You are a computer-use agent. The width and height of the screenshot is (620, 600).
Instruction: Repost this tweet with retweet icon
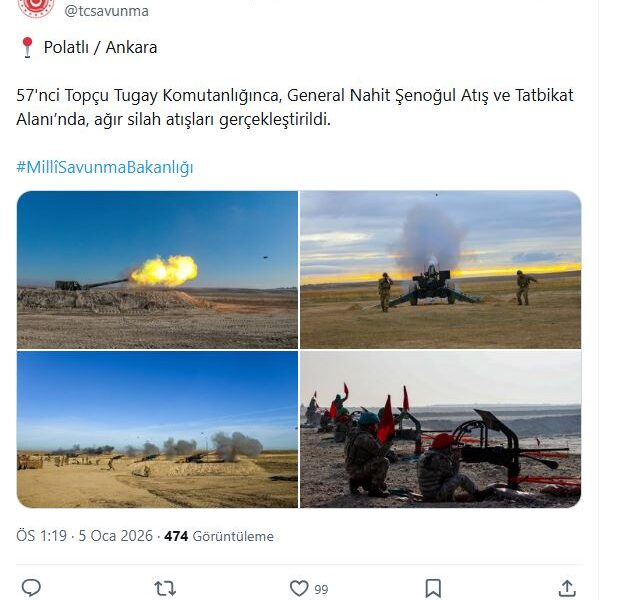(x=165, y=588)
